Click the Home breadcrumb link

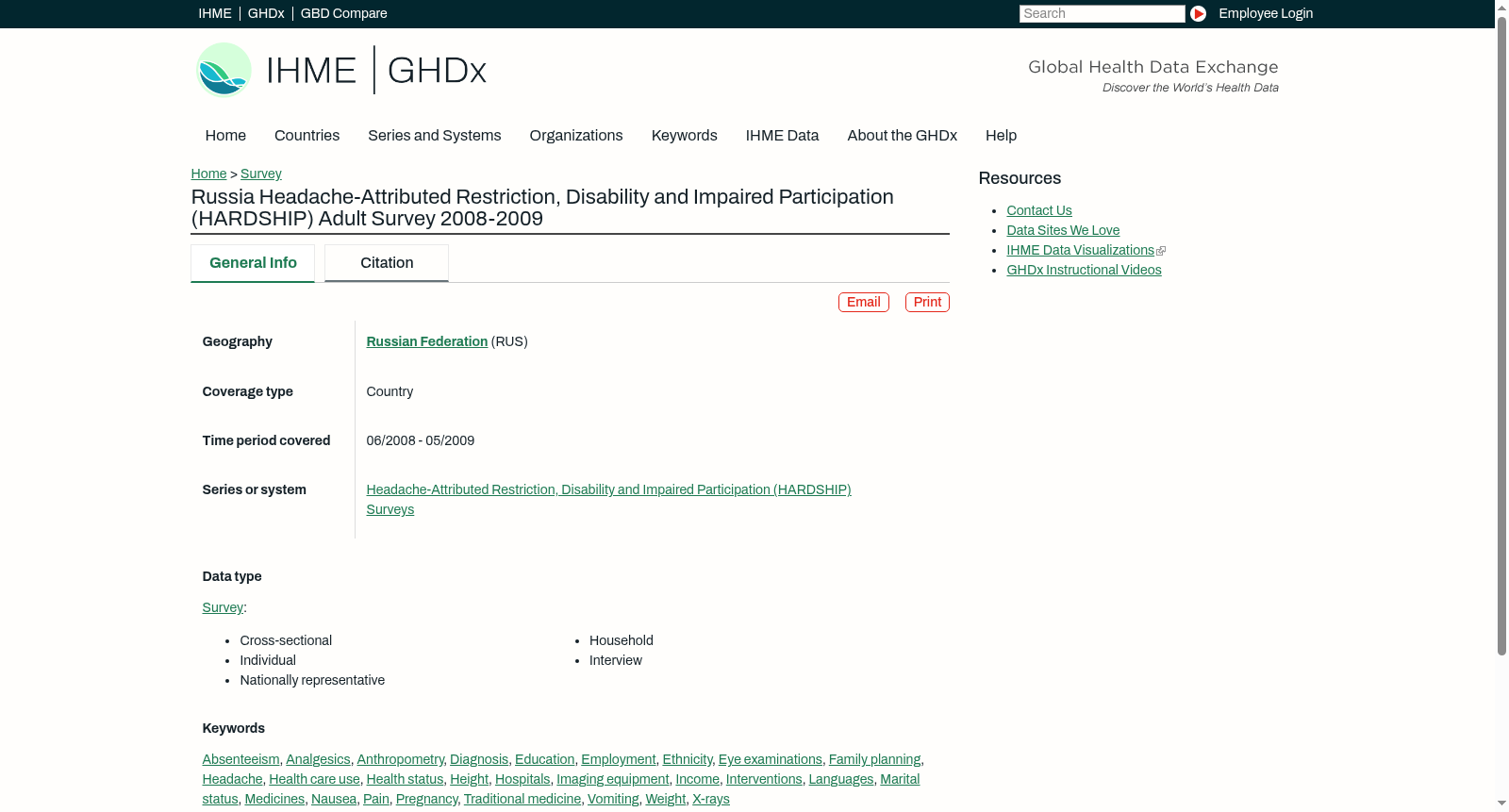coord(208,174)
